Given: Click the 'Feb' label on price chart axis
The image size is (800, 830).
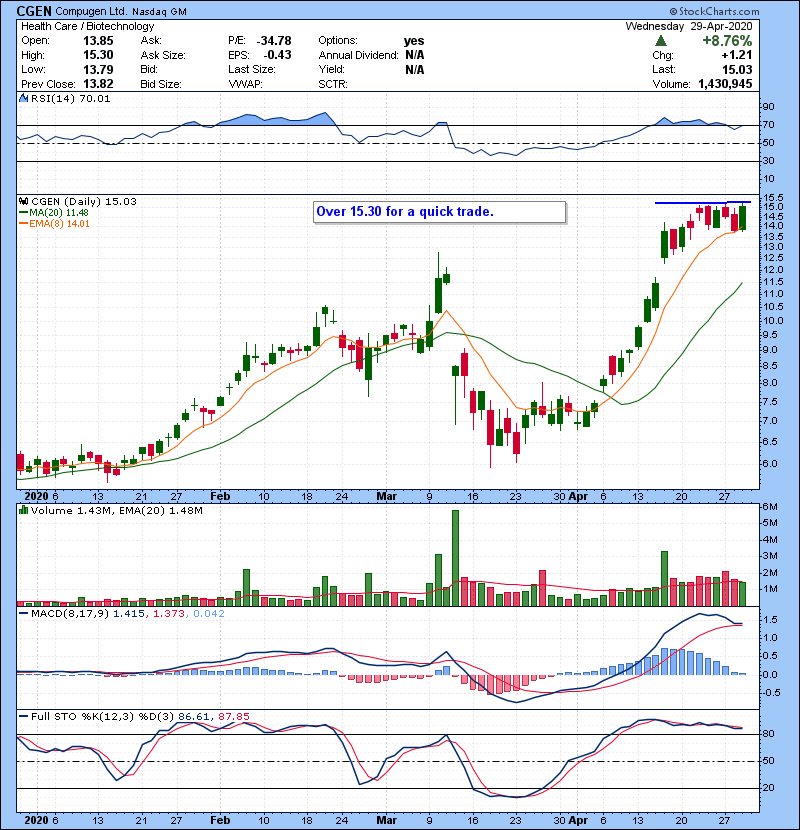Looking at the screenshot, I should click(222, 495).
